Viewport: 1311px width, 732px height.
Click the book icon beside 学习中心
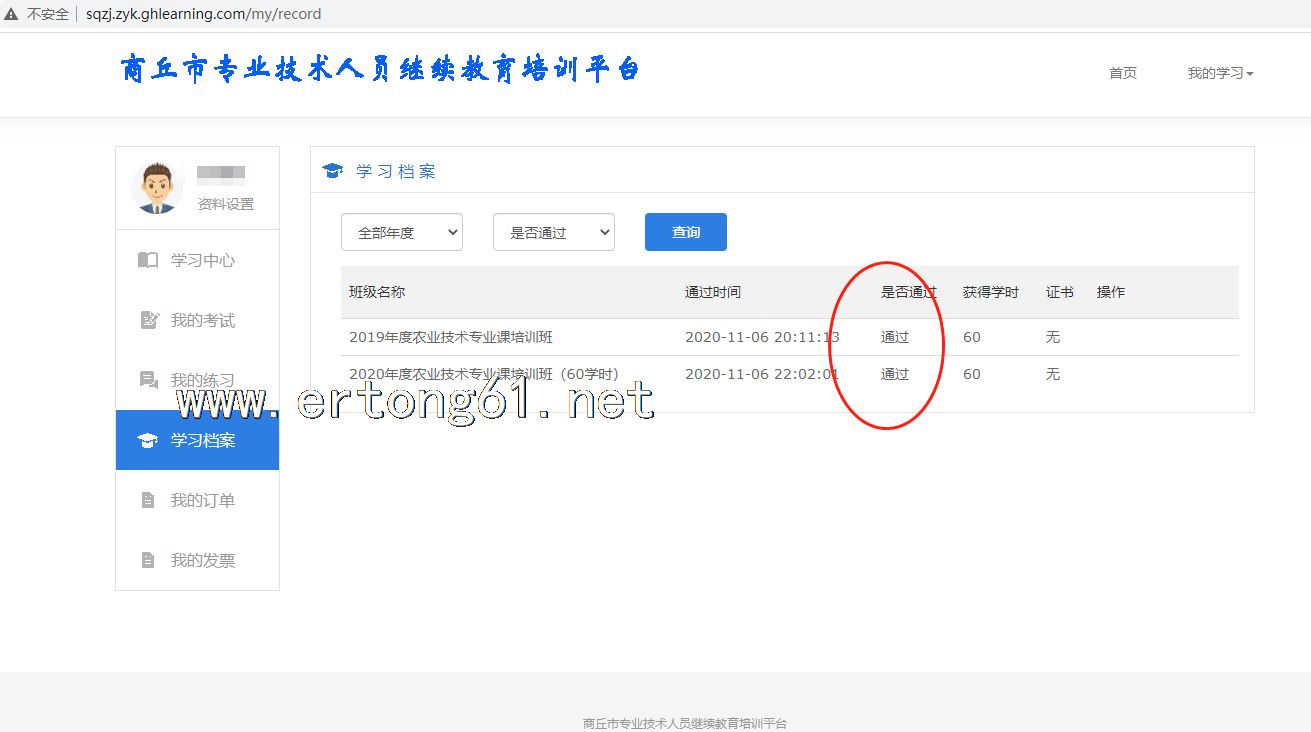click(x=148, y=260)
